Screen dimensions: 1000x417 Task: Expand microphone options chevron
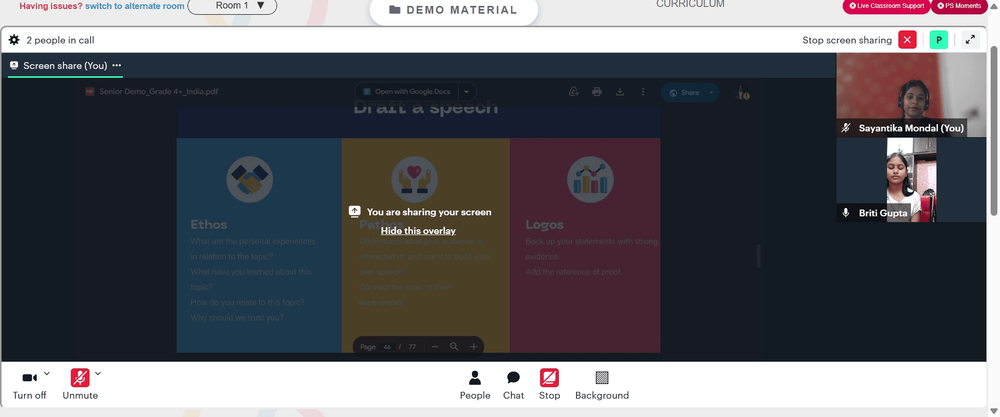pyautogui.click(x=98, y=373)
